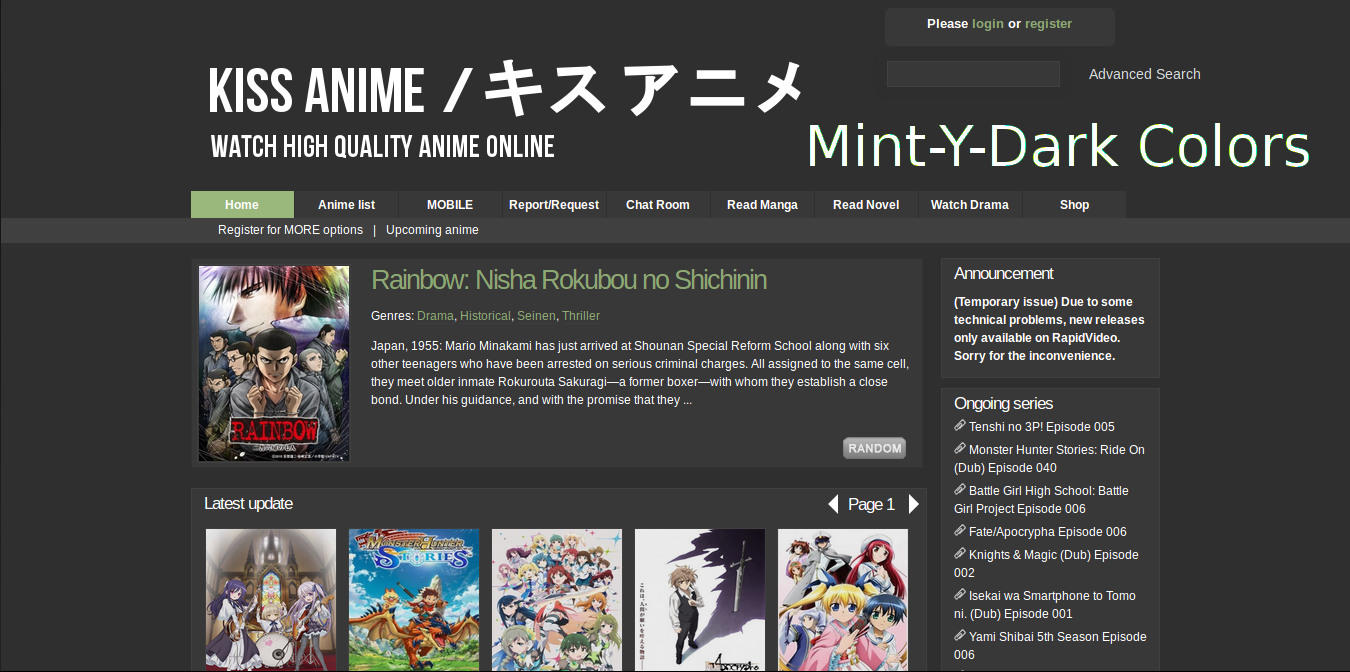Open the Upcoming anime link
Screen dimensions: 1350x672
[432, 230]
